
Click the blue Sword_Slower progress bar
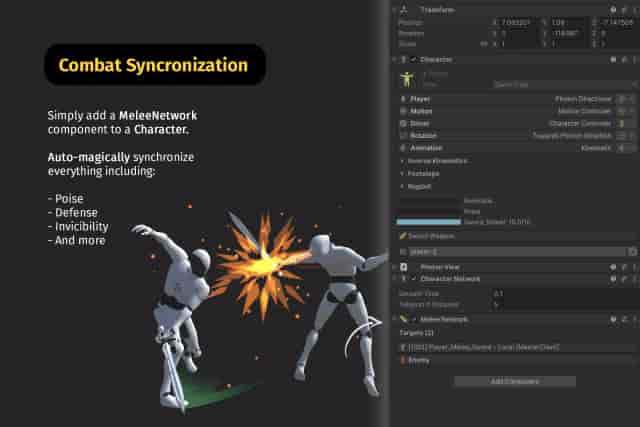pos(428,221)
